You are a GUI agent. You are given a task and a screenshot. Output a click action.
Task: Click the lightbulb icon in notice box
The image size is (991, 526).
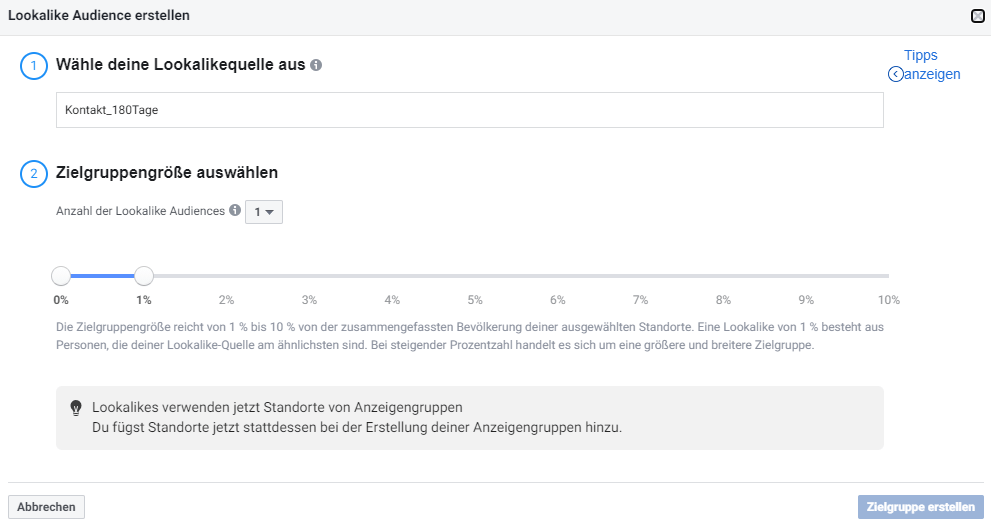[x=76, y=408]
